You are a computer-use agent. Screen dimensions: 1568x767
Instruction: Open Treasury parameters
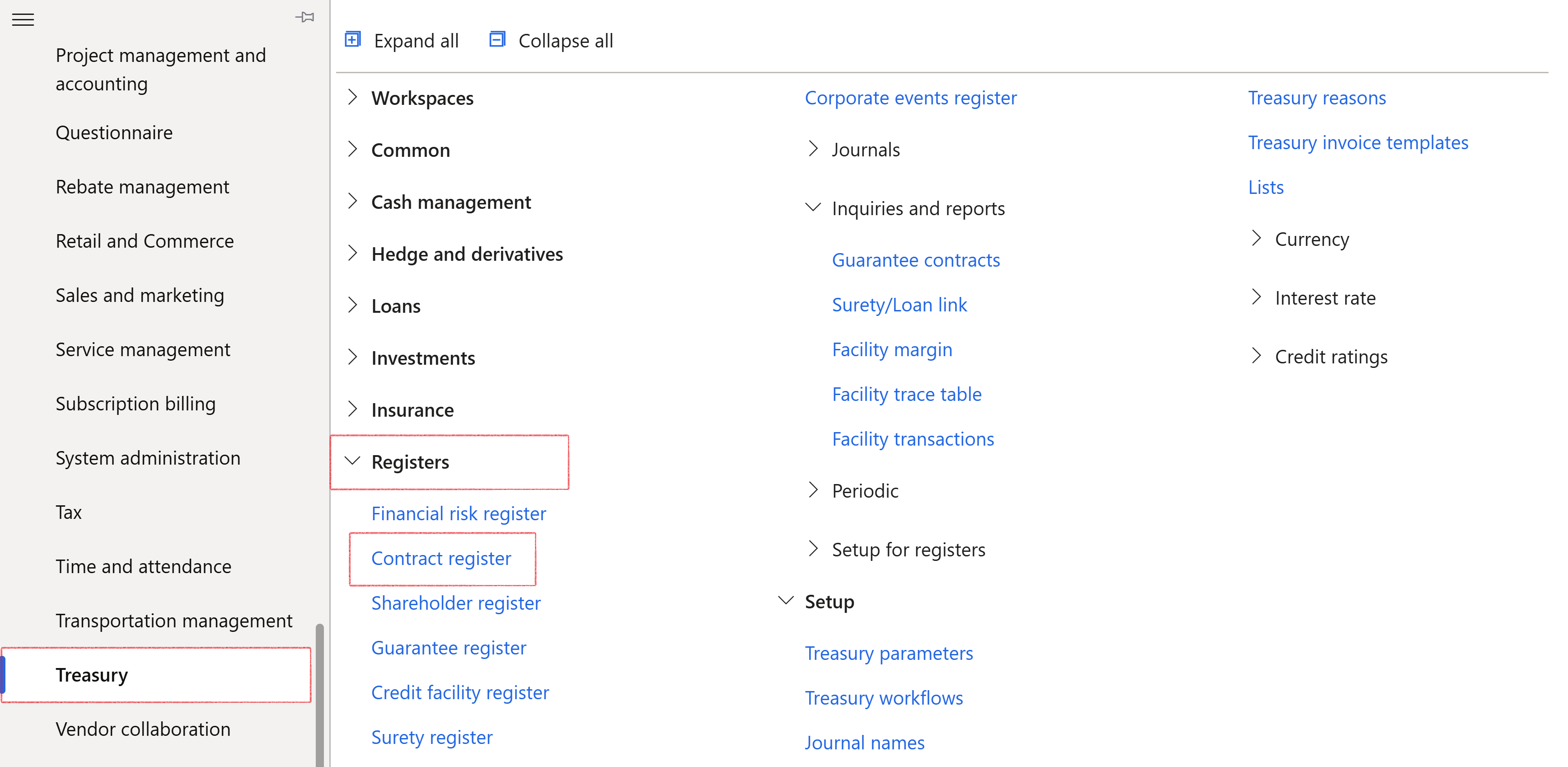point(889,653)
